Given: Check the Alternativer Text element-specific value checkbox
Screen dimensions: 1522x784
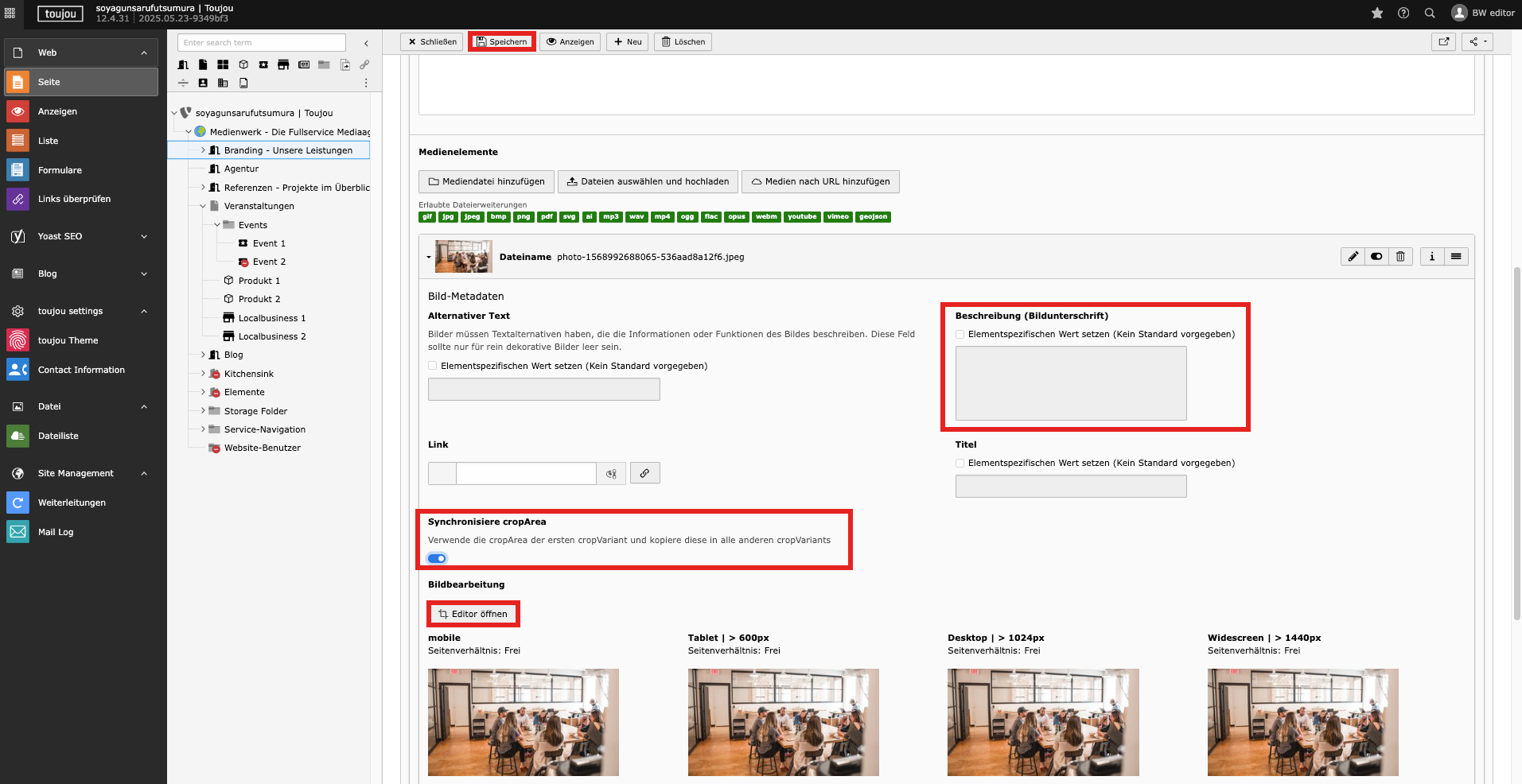Looking at the screenshot, I should click(x=433, y=366).
